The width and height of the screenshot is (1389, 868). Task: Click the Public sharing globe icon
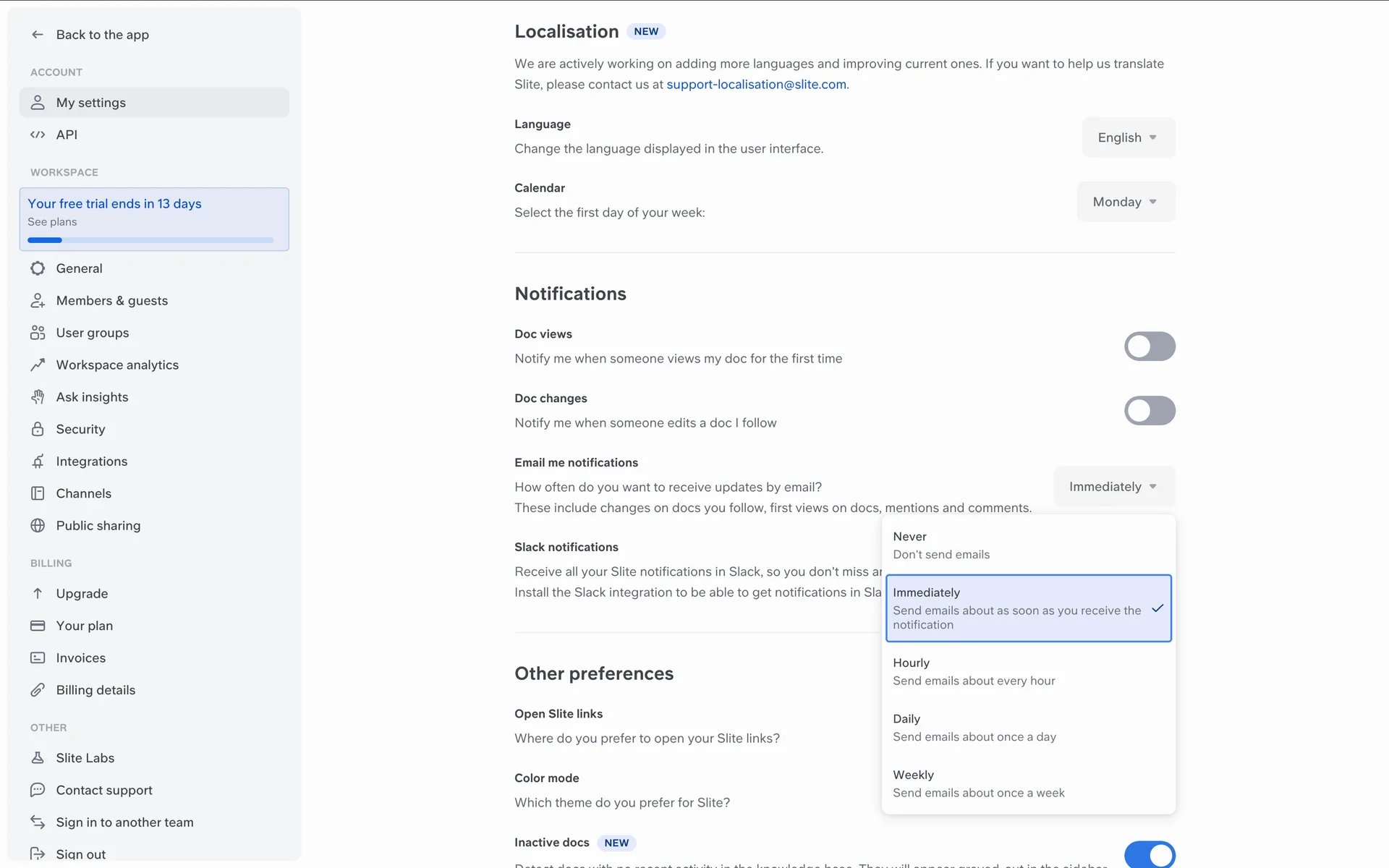[x=38, y=526]
